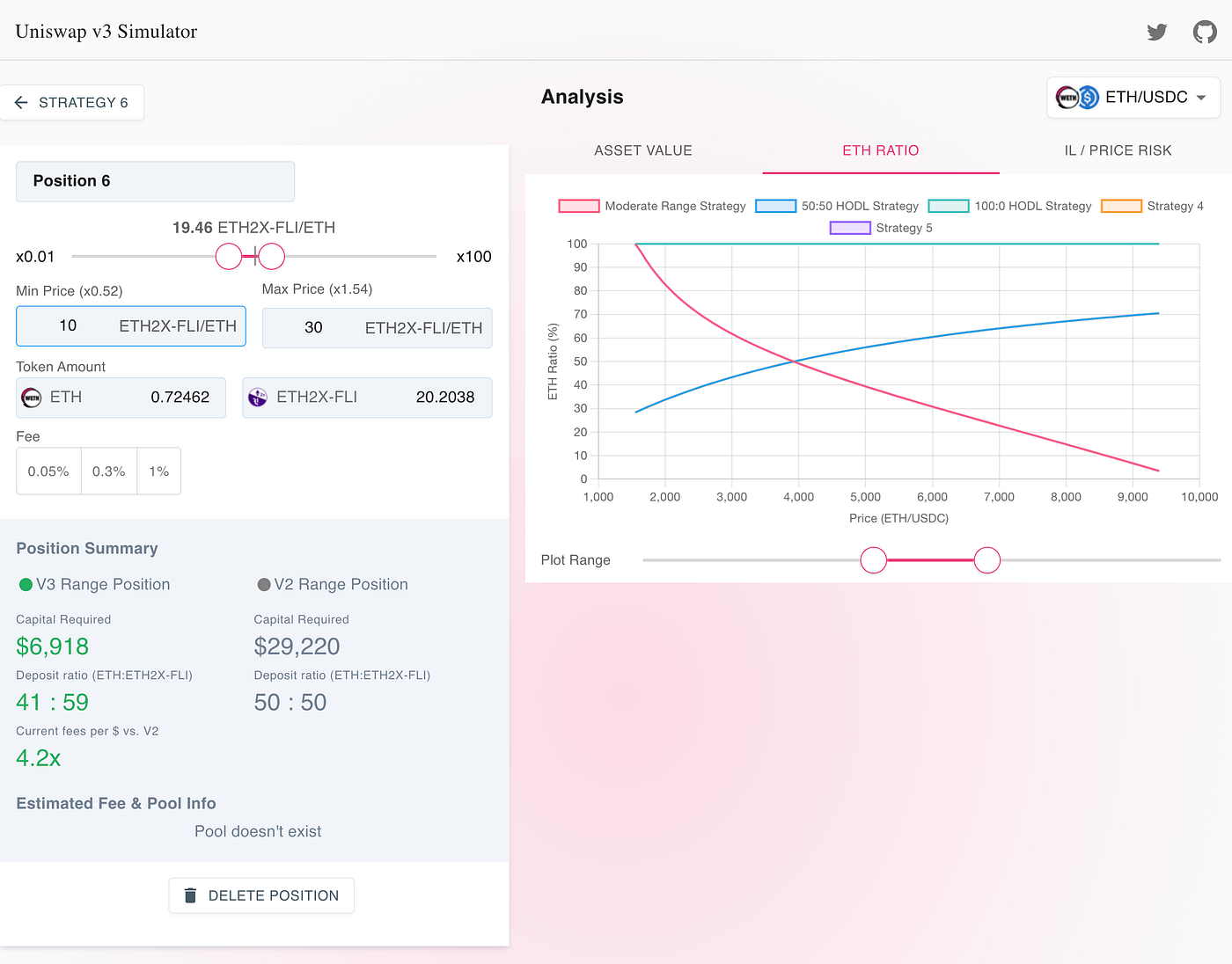Click the $29,220 capital required value
Screen dimensions: 1232x964
[x=297, y=646]
